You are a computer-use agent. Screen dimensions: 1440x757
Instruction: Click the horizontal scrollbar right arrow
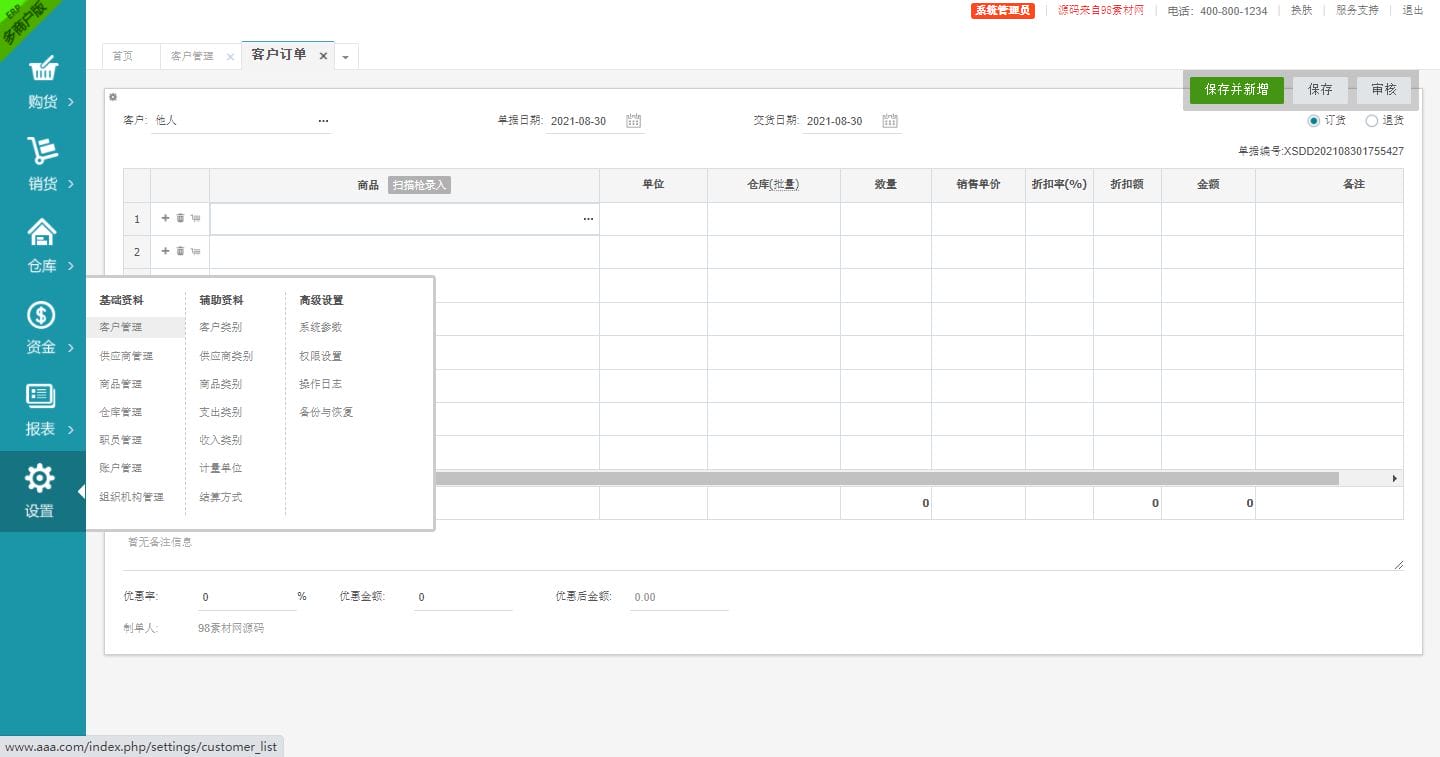pyautogui.click(x=1395, y=479)
